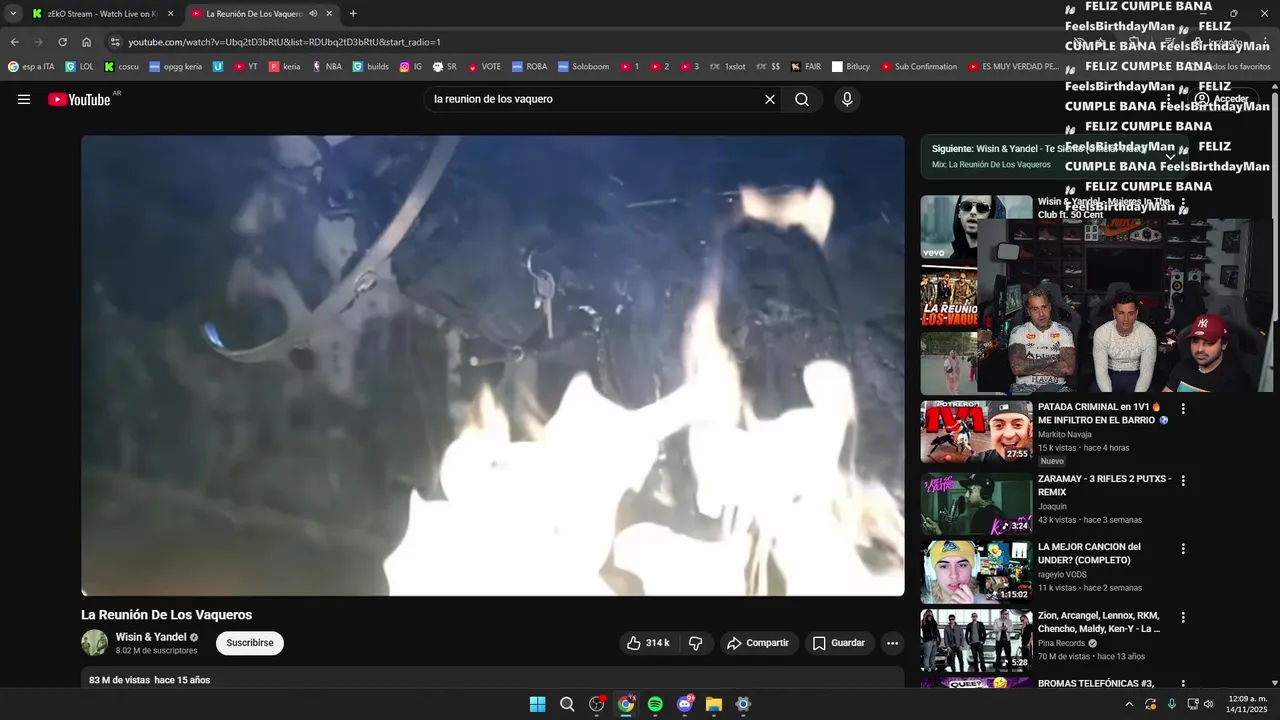Open options for Mujeres In The Club video

1183,203
